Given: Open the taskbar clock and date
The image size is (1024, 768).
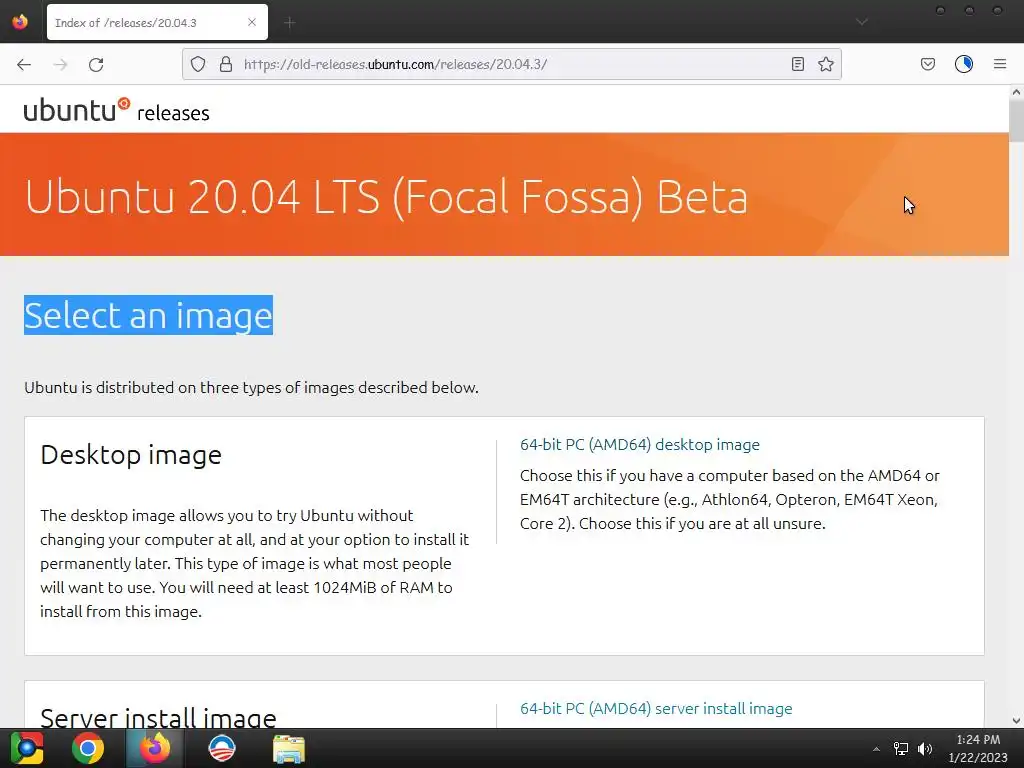Looking at the screenshot, I should tap(978, 748).
